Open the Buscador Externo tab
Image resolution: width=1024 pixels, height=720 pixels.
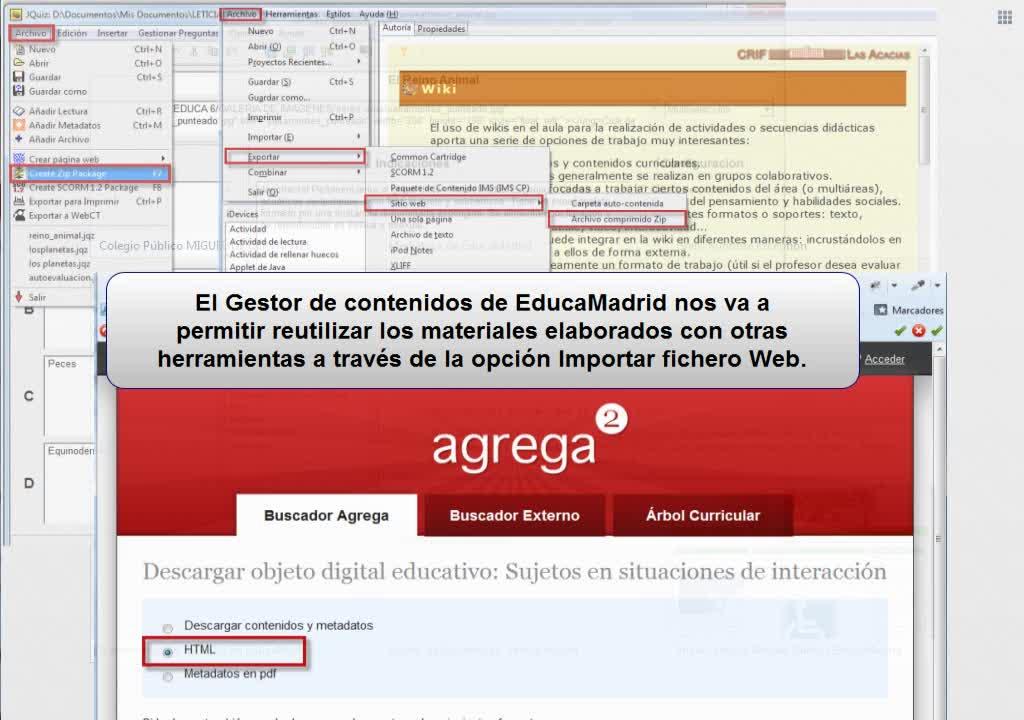tap(515, 515)
